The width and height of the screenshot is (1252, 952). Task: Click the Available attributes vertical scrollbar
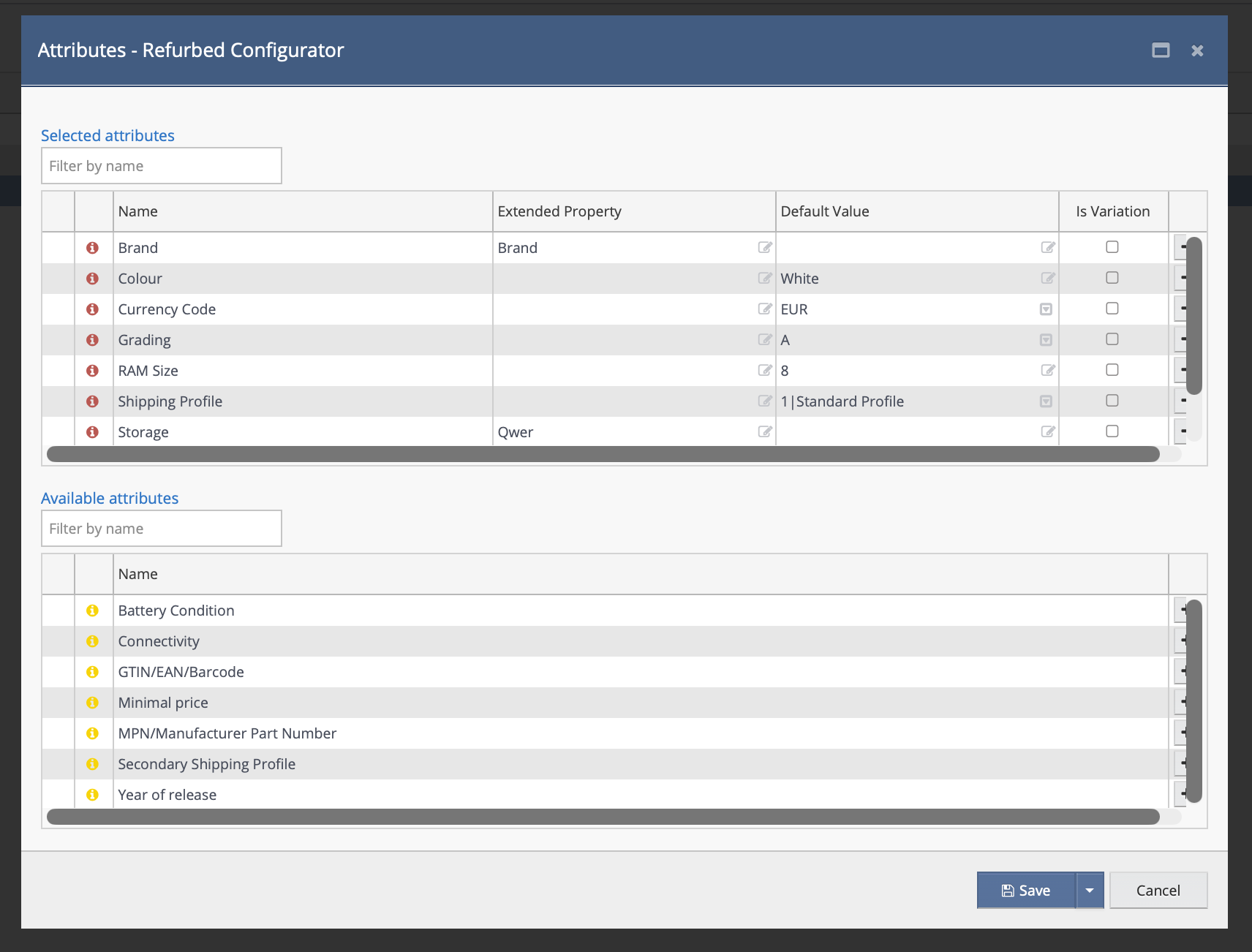pyautogui.click(x=1194, y=701)
